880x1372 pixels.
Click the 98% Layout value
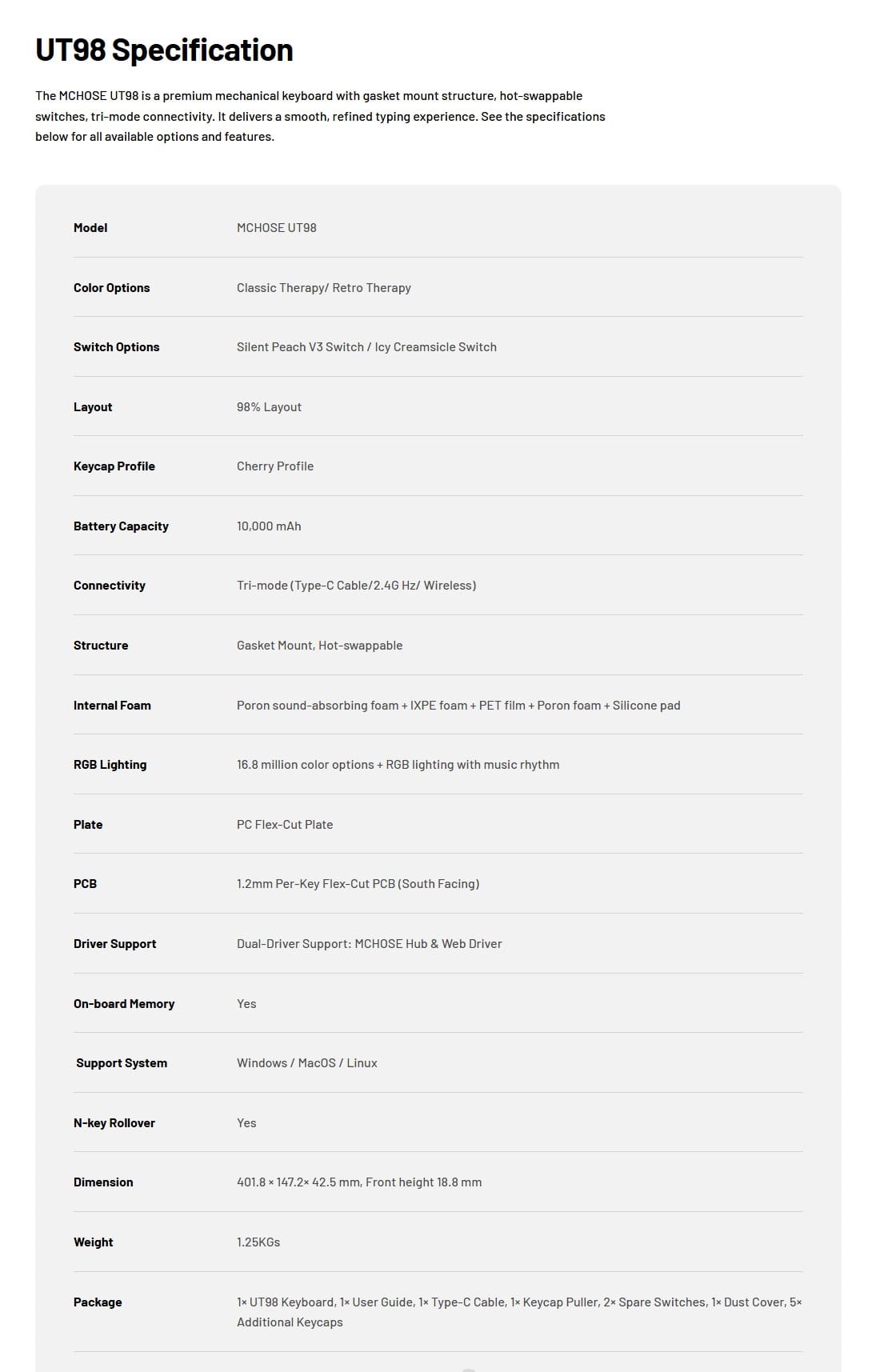click(x=269, y=407)
